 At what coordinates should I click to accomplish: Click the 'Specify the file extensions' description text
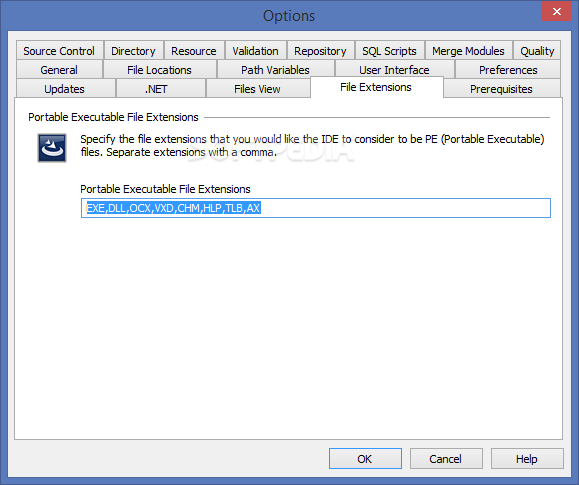tap(312, 146)
